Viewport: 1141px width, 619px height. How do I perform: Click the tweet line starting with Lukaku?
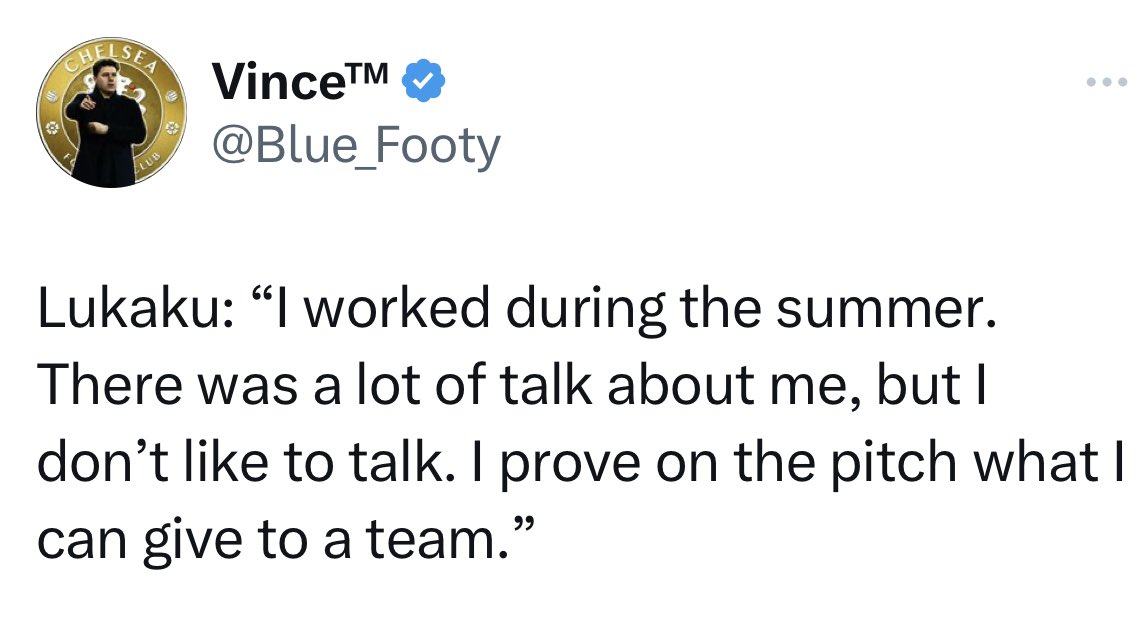point(517,308)
